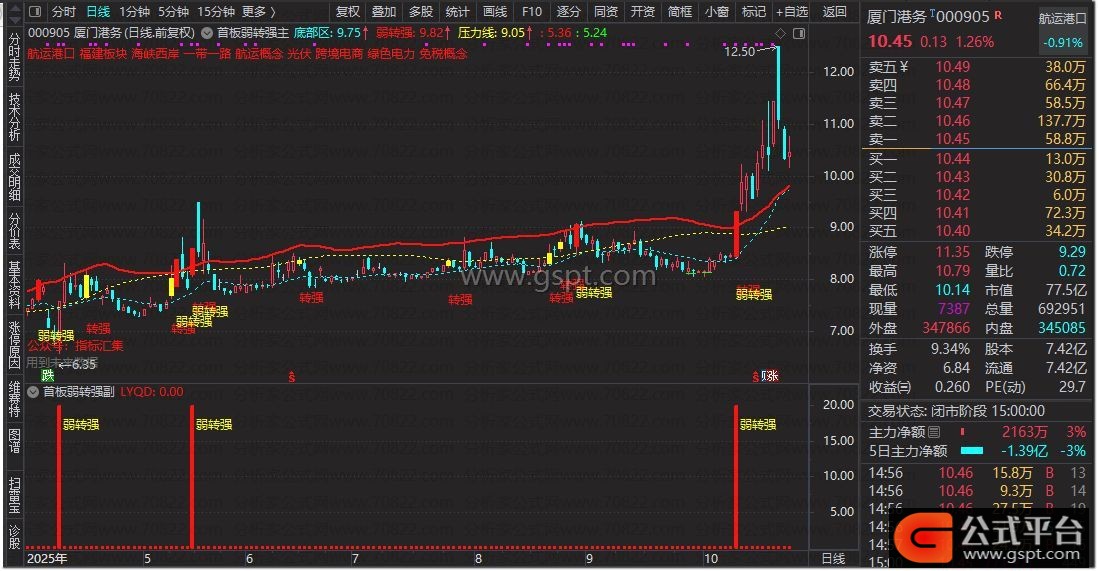Click the rectangle icon beside the diamond
The width and height of the screenshot is (1099, 571).
click(x=797, y=34)
